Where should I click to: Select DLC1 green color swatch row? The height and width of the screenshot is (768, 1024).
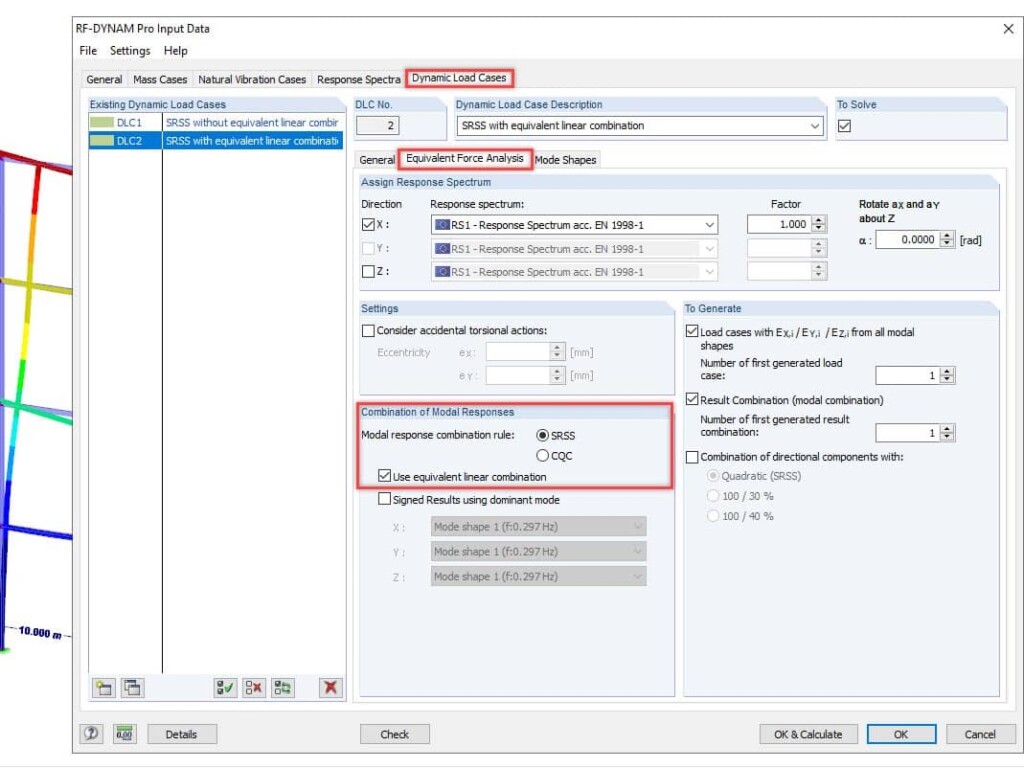[102, 122]
